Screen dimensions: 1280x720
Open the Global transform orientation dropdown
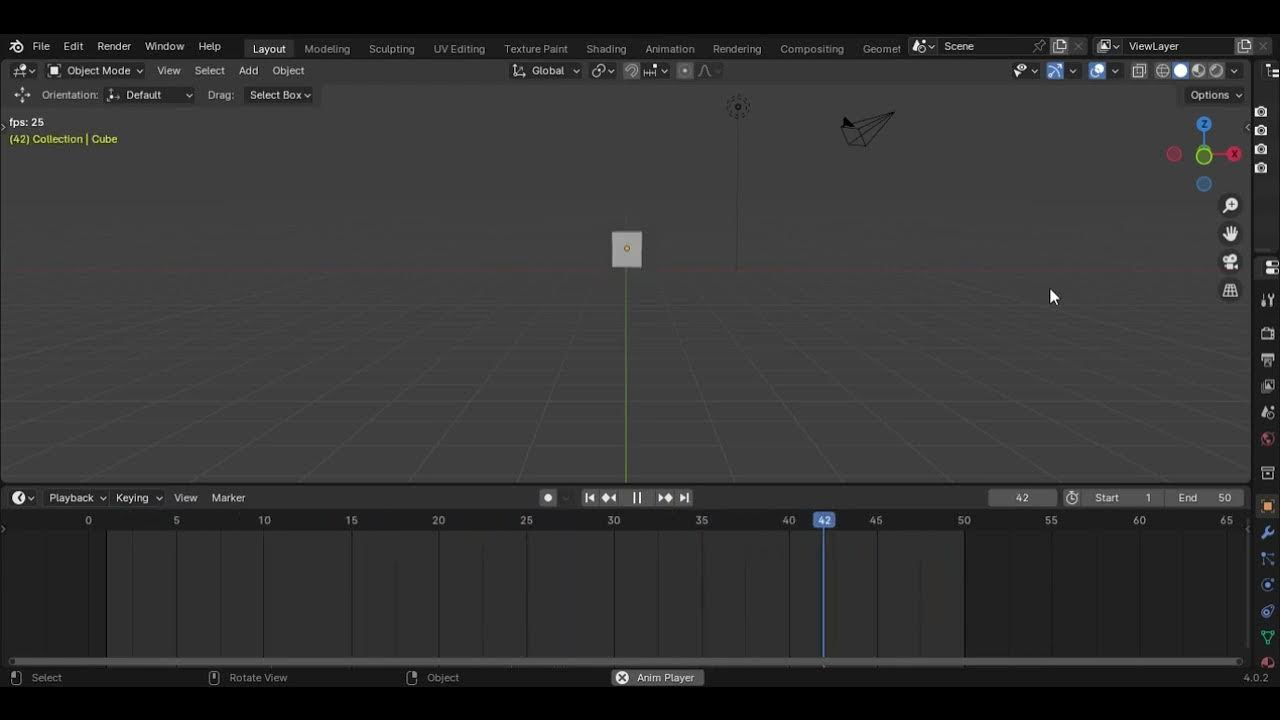tap(546, 71)
